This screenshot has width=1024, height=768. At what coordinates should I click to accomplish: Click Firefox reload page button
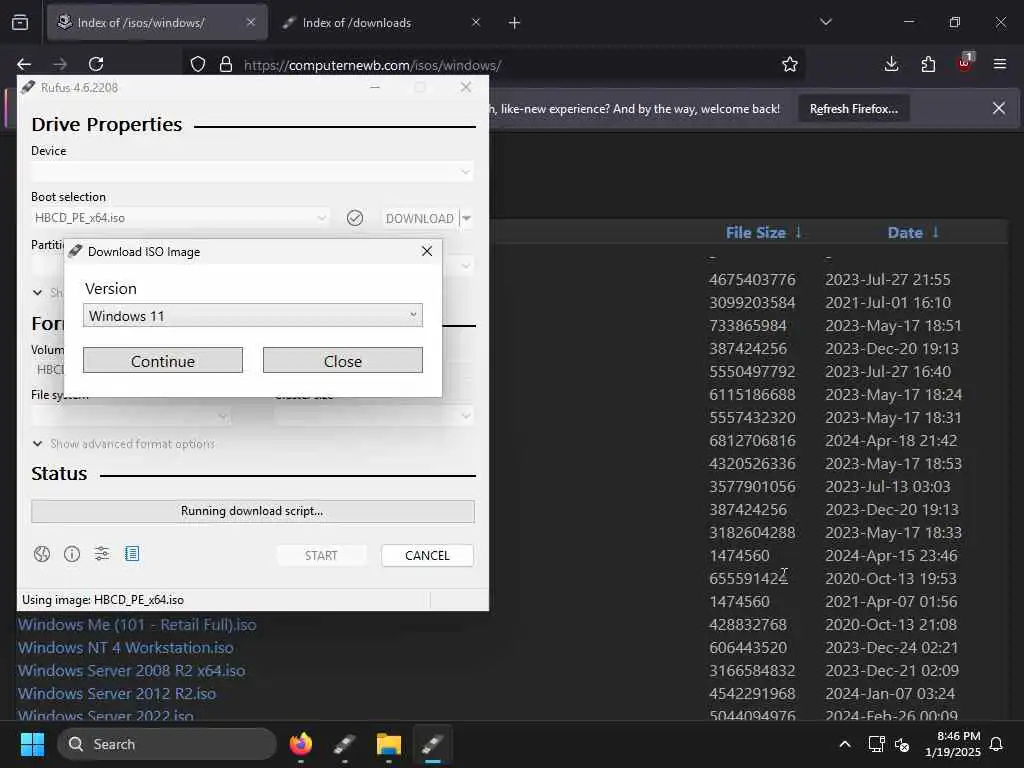96,64
